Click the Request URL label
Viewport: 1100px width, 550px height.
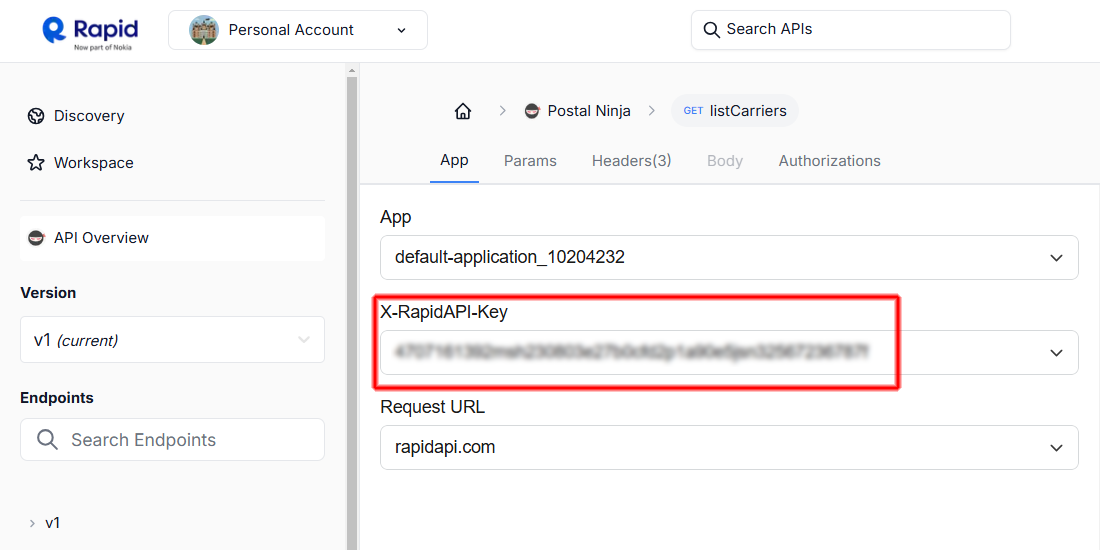(432, 407)
